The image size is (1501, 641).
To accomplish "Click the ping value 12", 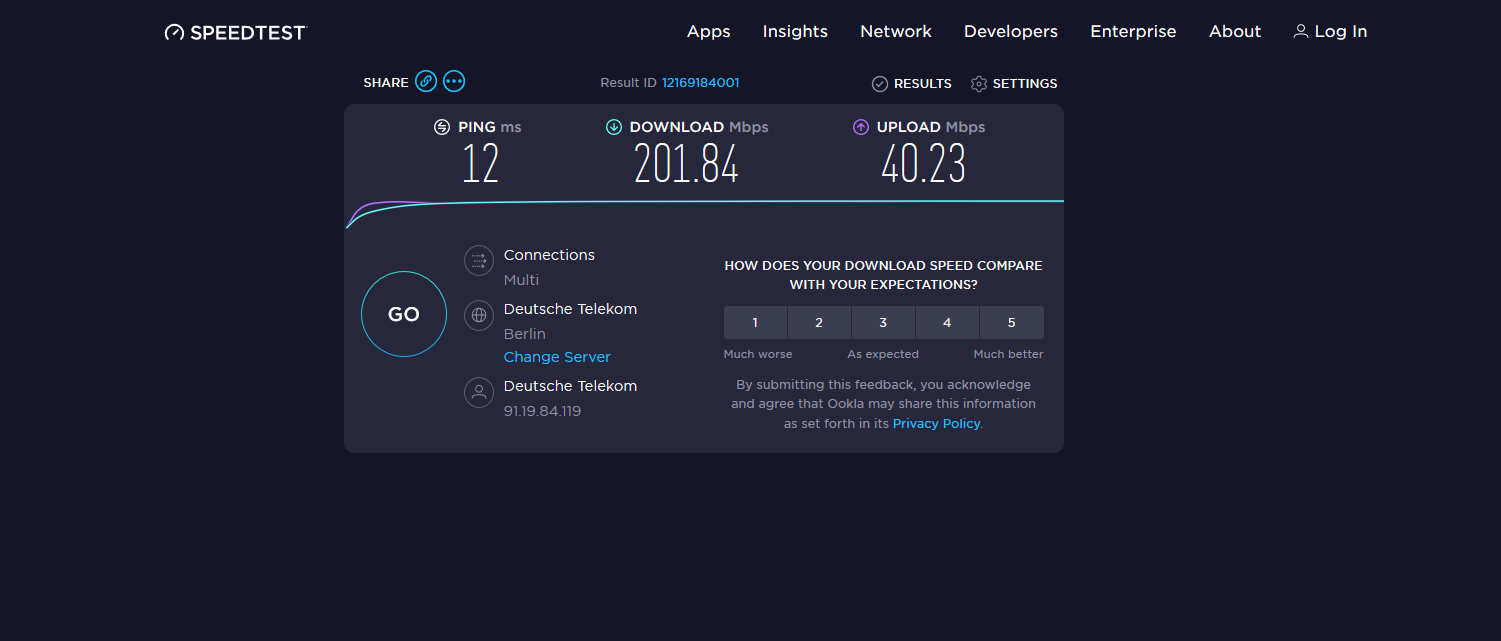I will click(x=480, y=164).
